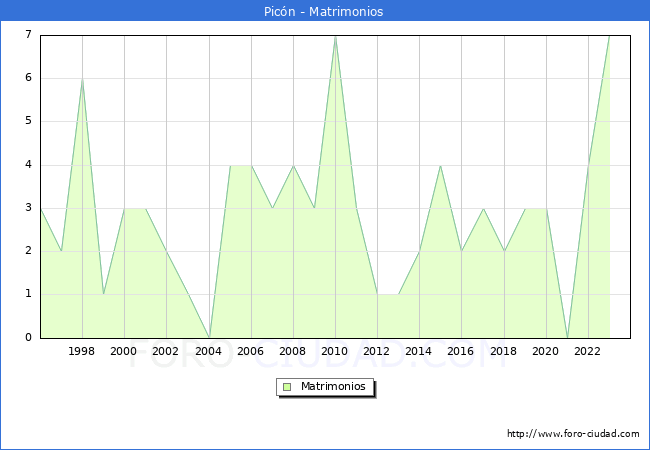Click the 2018 x-axis label
The height and width of the screenshot is (450, 650).
(x=503, y=351)
